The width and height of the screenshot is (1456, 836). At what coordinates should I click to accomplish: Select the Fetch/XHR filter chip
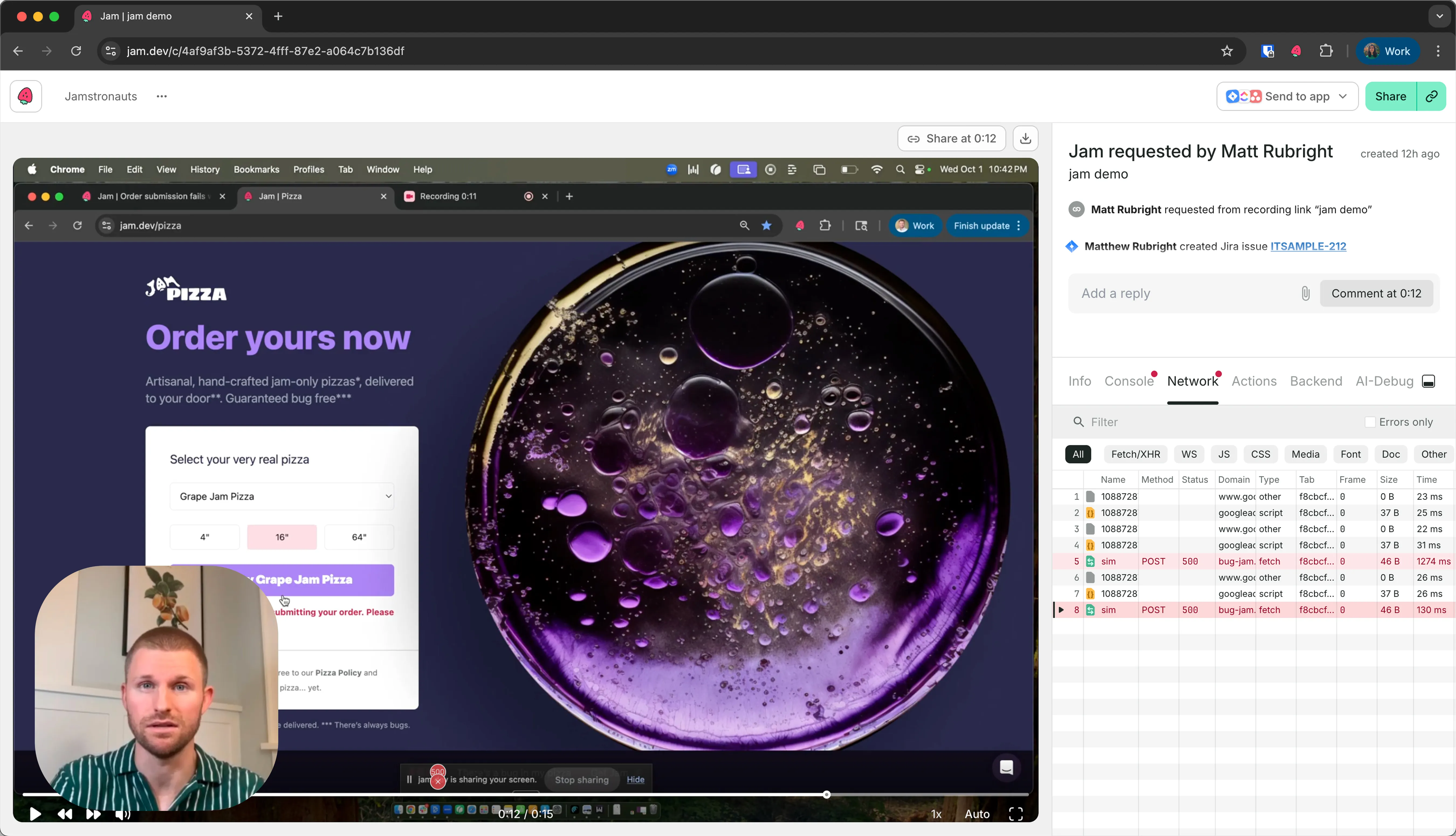tap(1135, 454)
